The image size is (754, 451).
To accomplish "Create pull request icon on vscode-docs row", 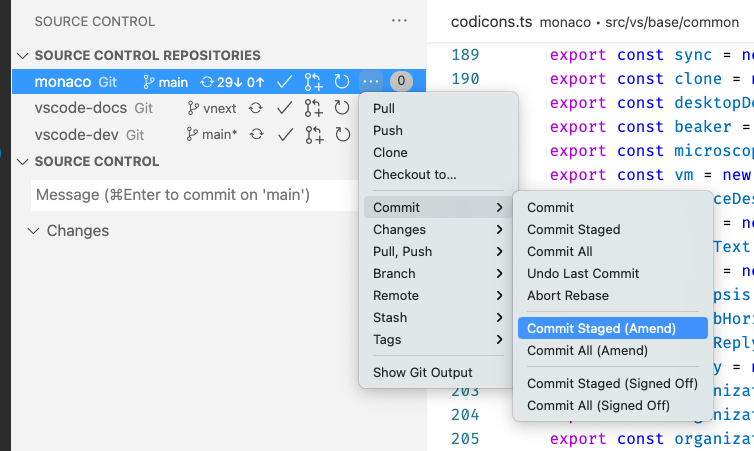I will pos(314,108).
